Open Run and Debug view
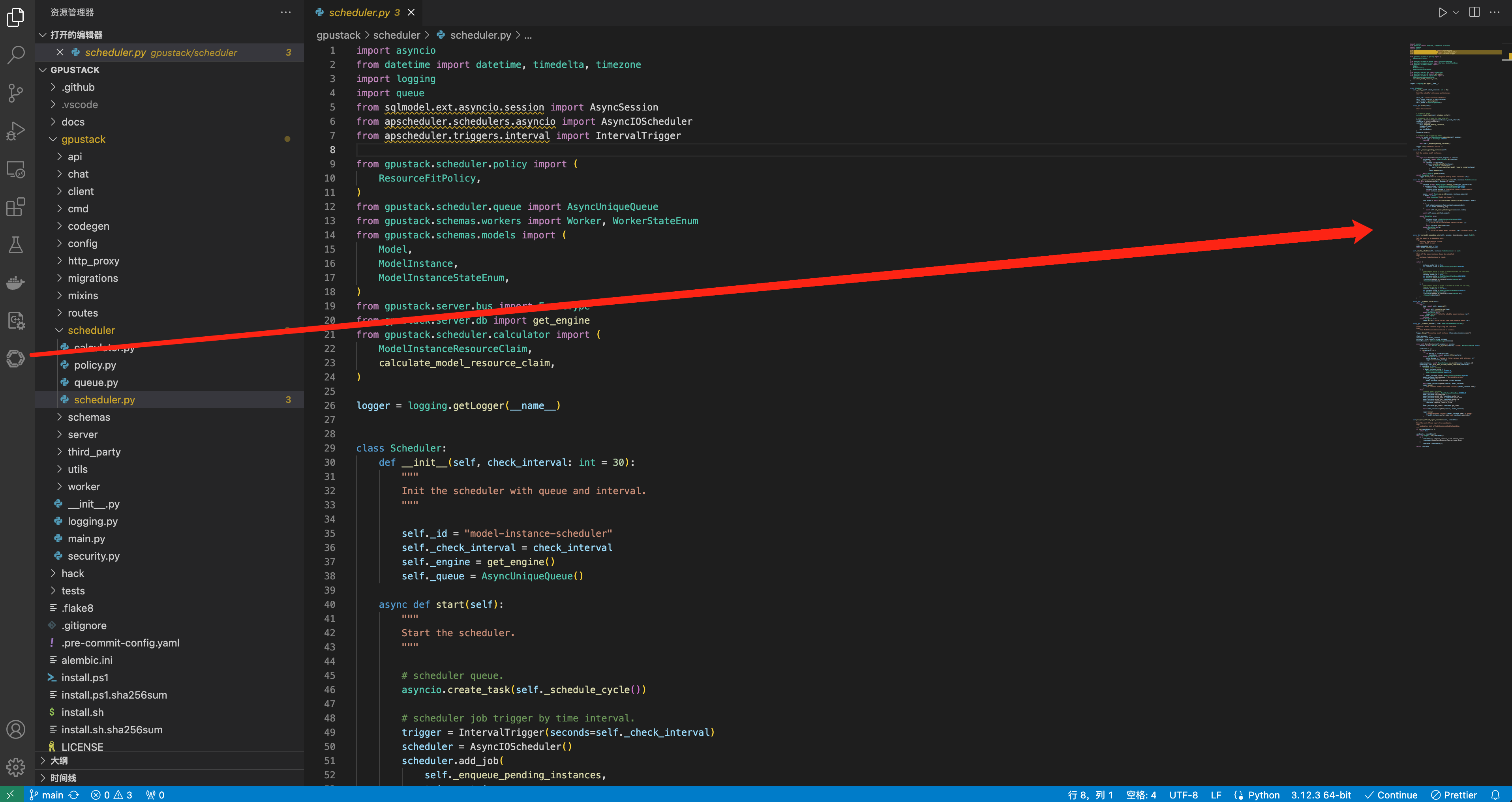This screenshot has width=1512, height=802. click(16, 131)
